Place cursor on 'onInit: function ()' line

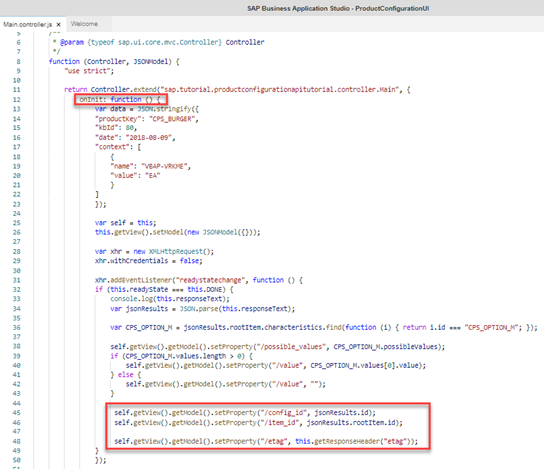(x=120, y=100)
